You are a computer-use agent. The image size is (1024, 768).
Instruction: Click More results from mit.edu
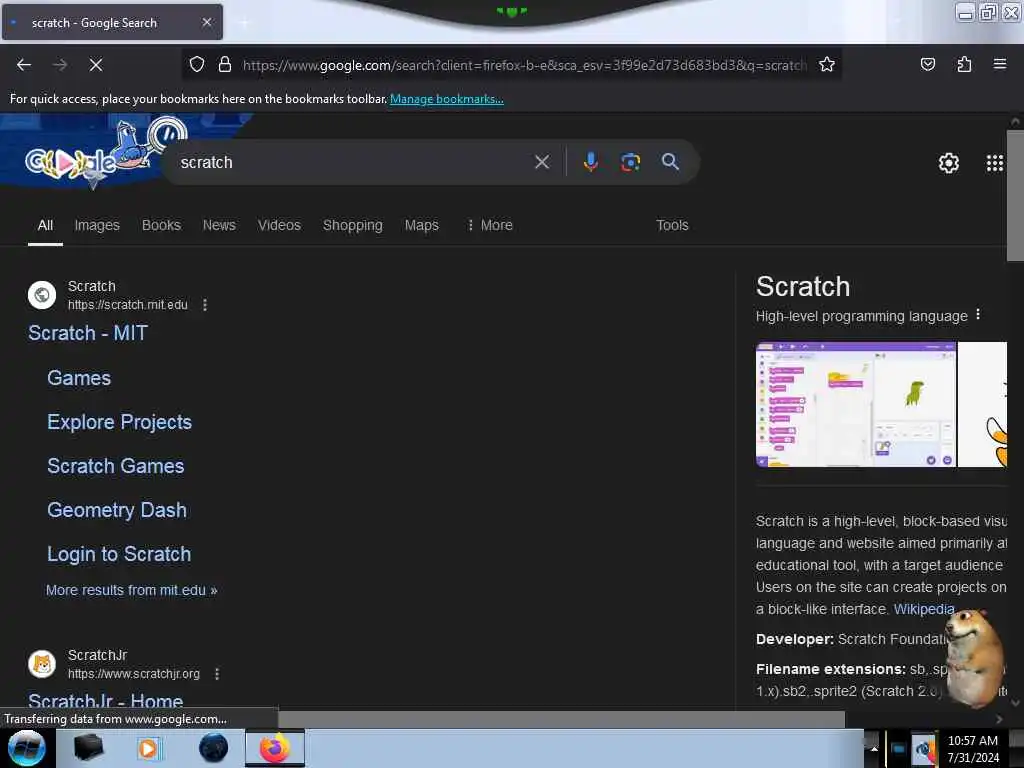click(x=131, y=590)
